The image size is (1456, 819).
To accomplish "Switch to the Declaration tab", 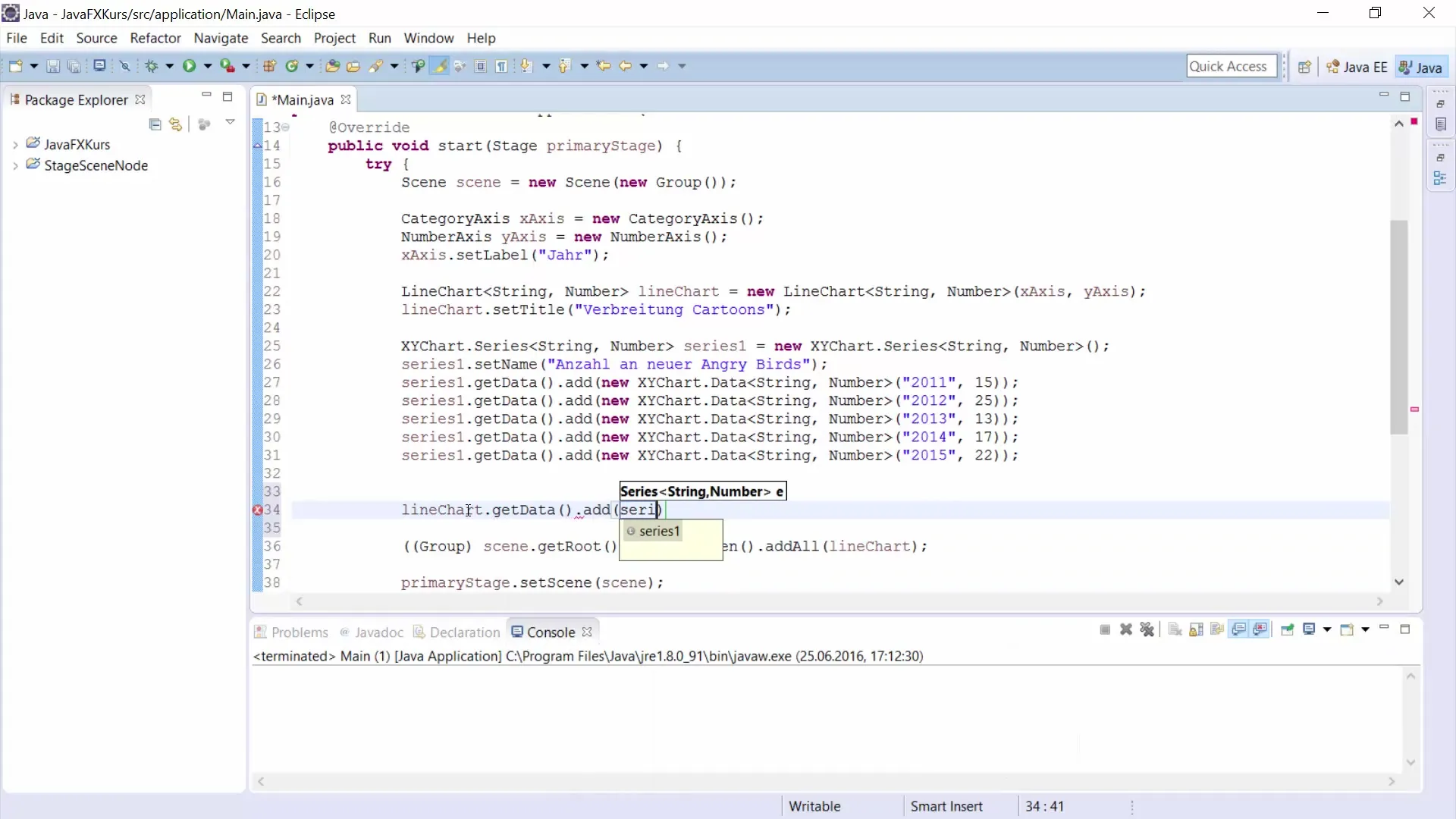I will (x=457, y=632).
